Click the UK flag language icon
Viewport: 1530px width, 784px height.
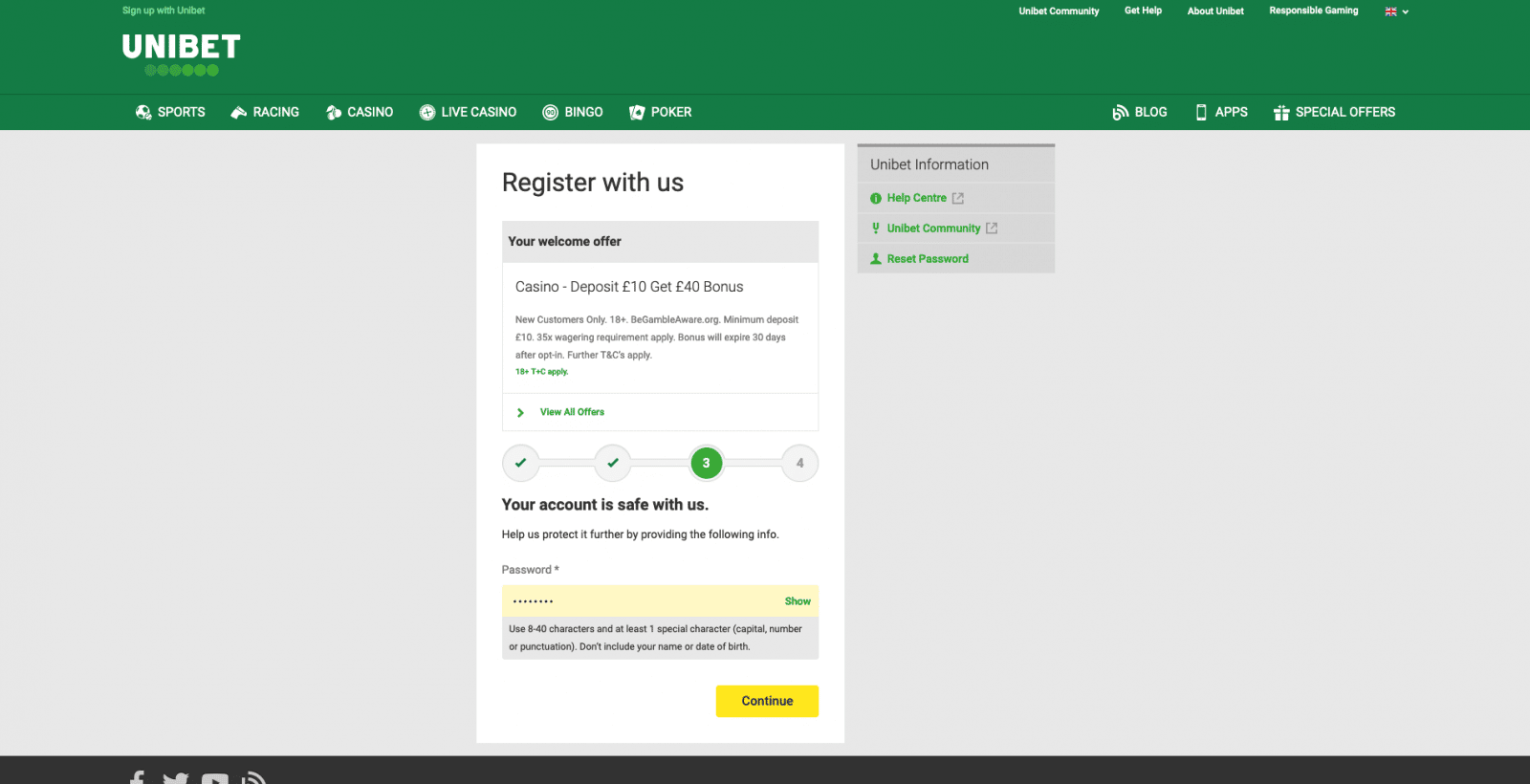click(x=1391, y=11)
